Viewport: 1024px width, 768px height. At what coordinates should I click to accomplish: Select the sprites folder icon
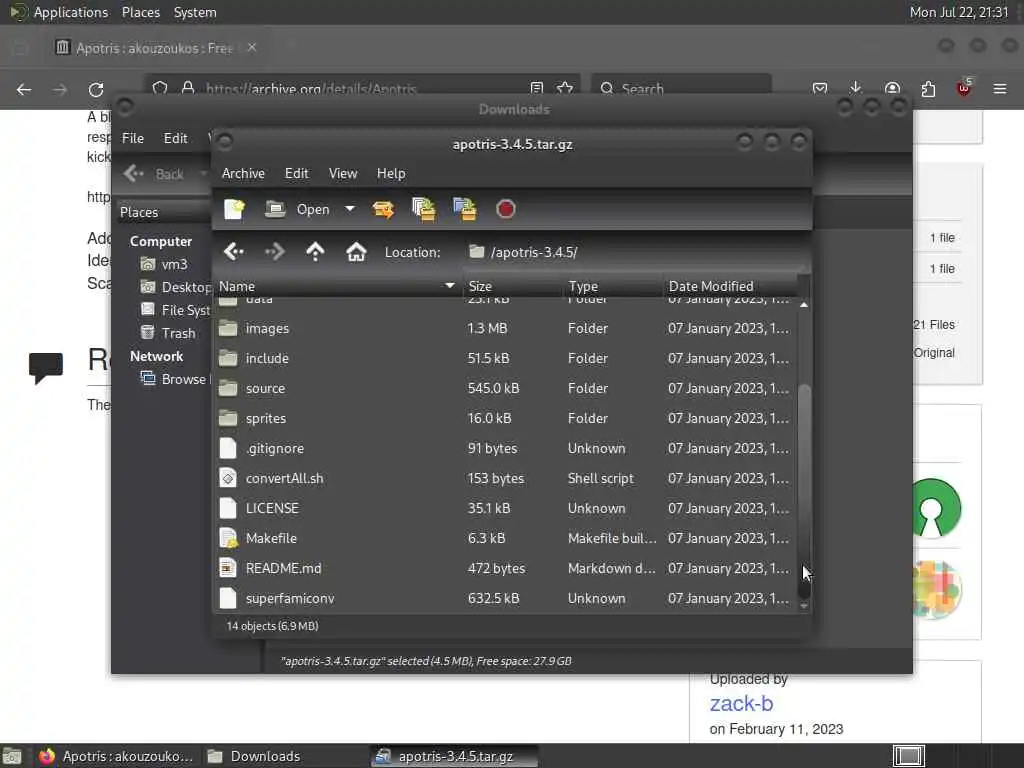(x=228, y=419)
